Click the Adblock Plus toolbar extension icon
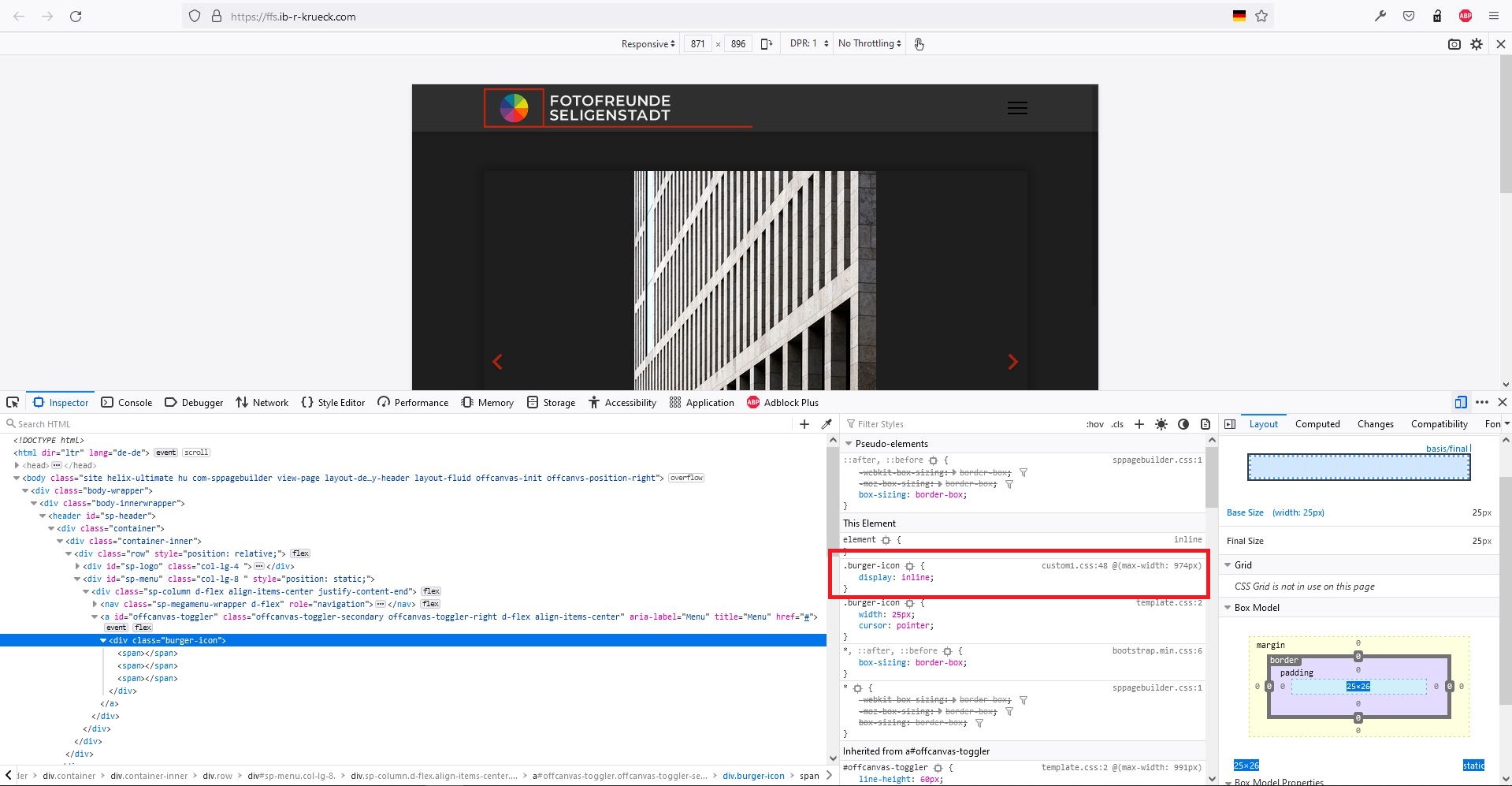1512x786 pixels. [1465, 16]
